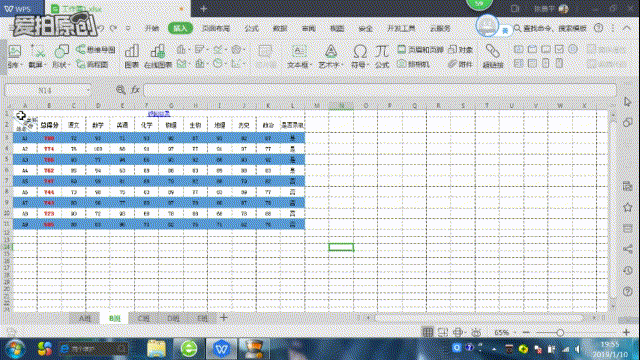The width and height of the screenshot is (640, 360).
Task: Open the Formulas (公式) ribbon tab
Action: pos(251,28)
